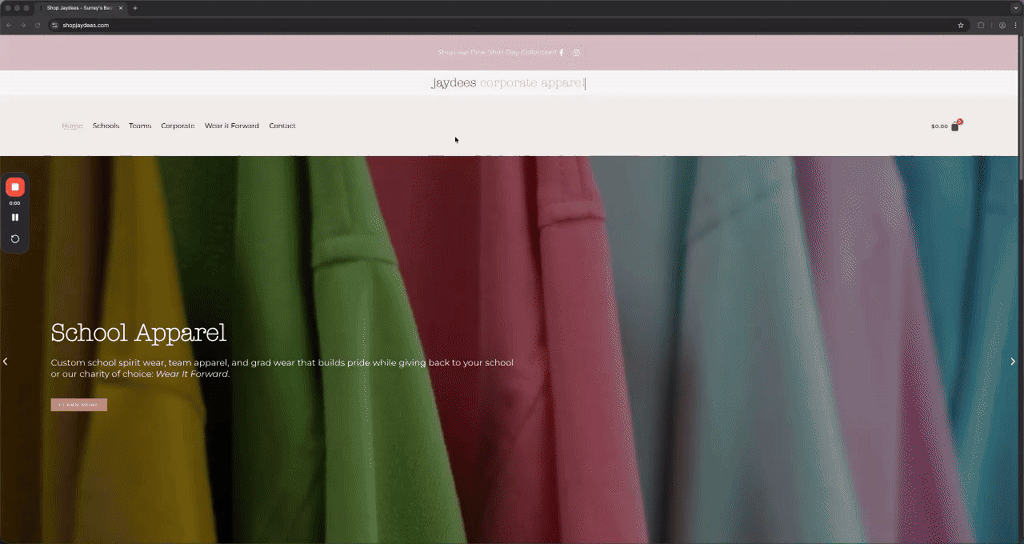Viewport: 1024px width, 544px height.
Task: Open the Contact menu item
Action: coord(282,126)
